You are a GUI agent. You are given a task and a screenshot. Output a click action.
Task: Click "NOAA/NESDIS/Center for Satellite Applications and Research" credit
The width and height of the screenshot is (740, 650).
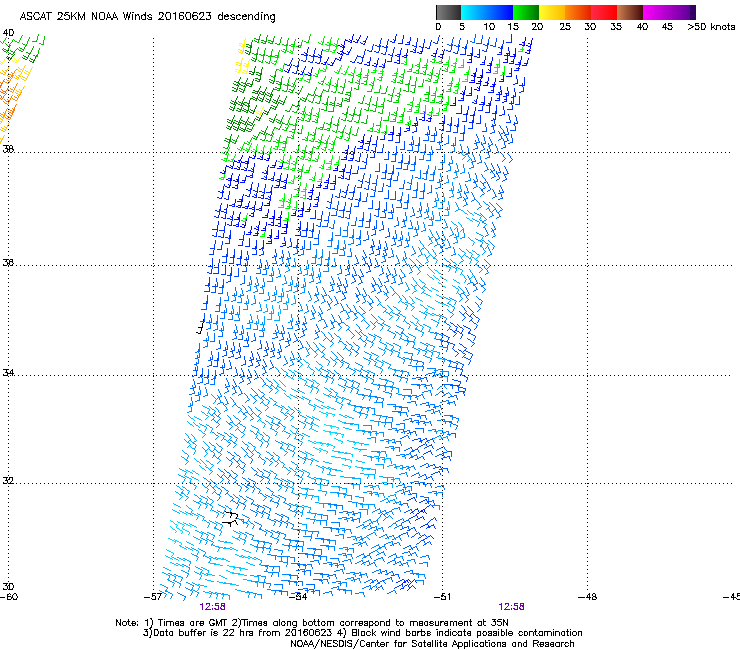click(x=432, y=644)
